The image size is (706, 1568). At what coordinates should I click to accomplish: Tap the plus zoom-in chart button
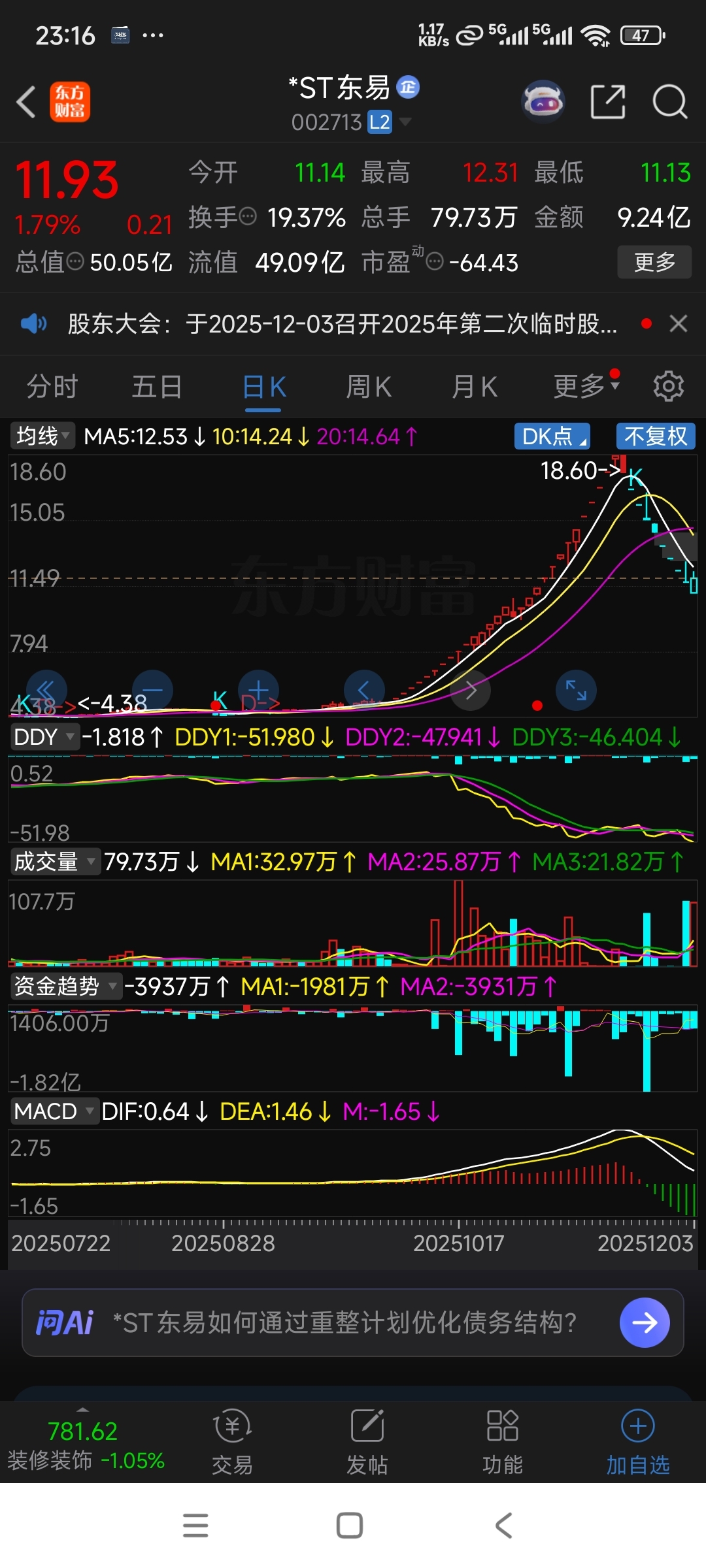(x=259, y=690)
